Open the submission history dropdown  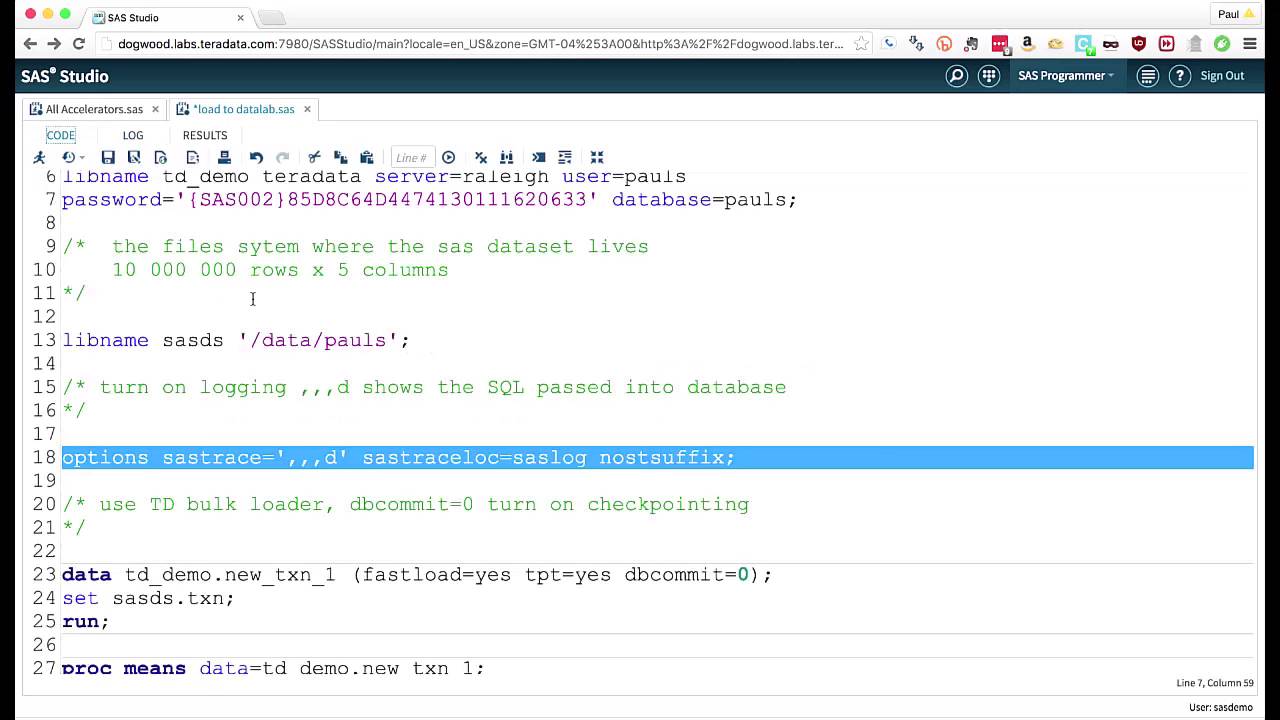pyautogui.click(x=73, y=157)
